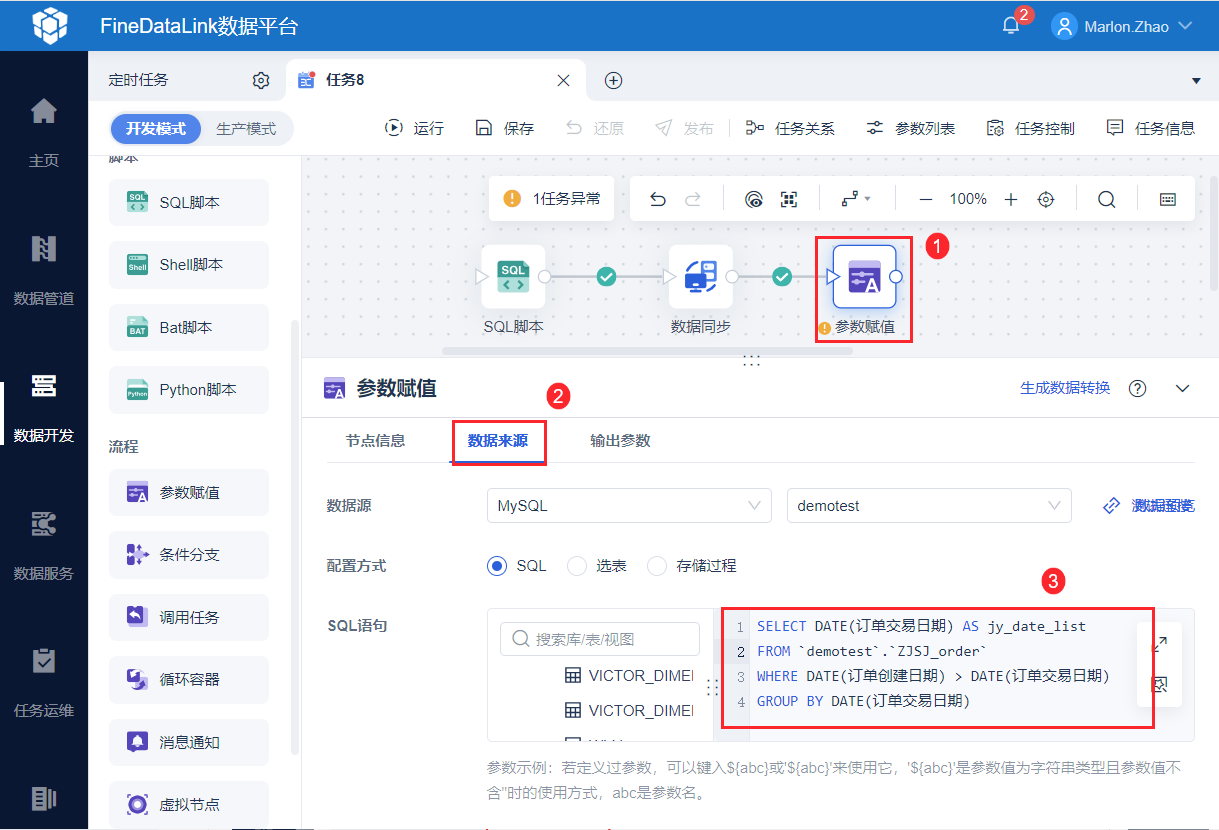
Task: Open 任务运维 sidebar section
Action: [x=44, y=683]
